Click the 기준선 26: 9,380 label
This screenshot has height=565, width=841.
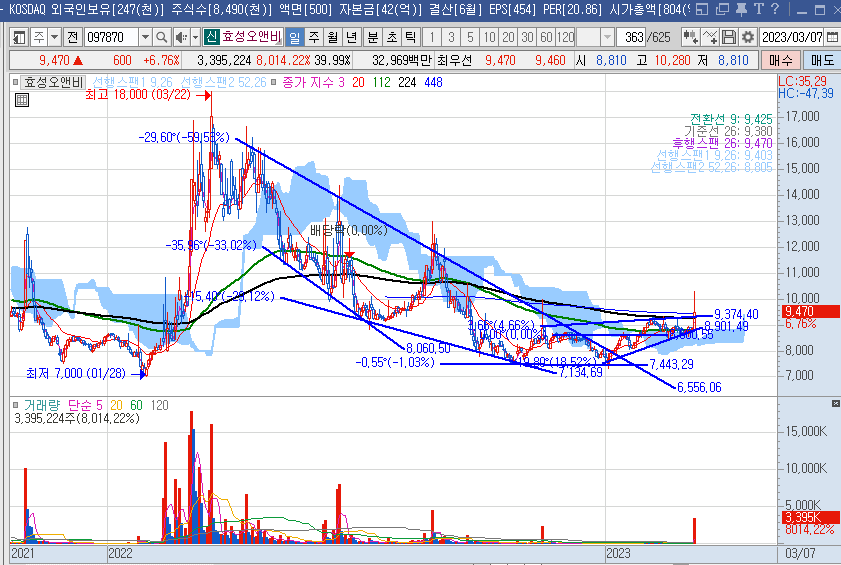pos(728,131)
